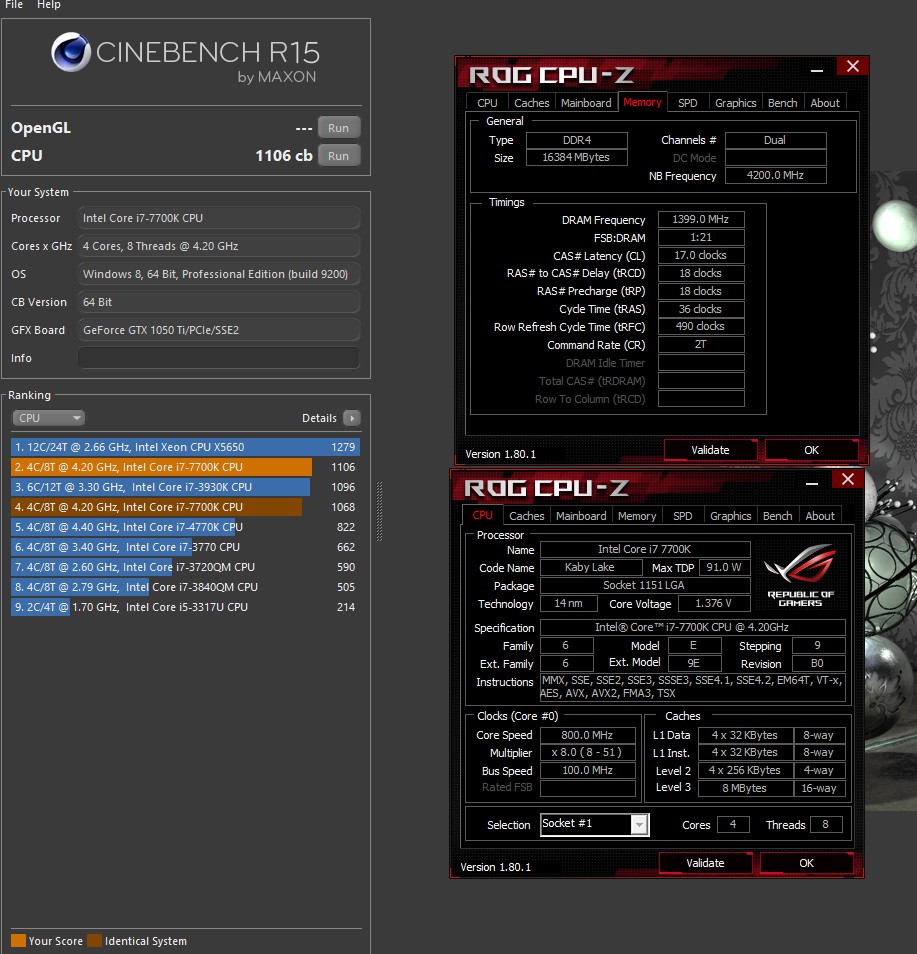Open the Help menu in Cinebench
Screen dimensions: 917x954
pos(49,5)
